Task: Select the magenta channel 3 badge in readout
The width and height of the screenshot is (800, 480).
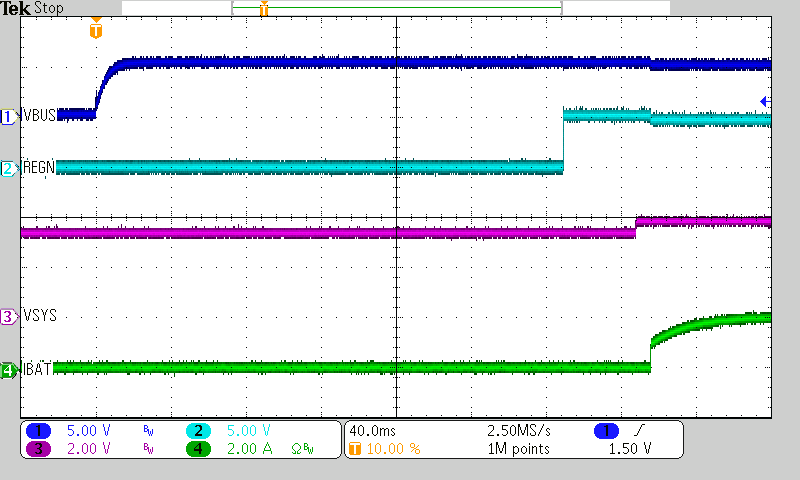Action: 39,449
